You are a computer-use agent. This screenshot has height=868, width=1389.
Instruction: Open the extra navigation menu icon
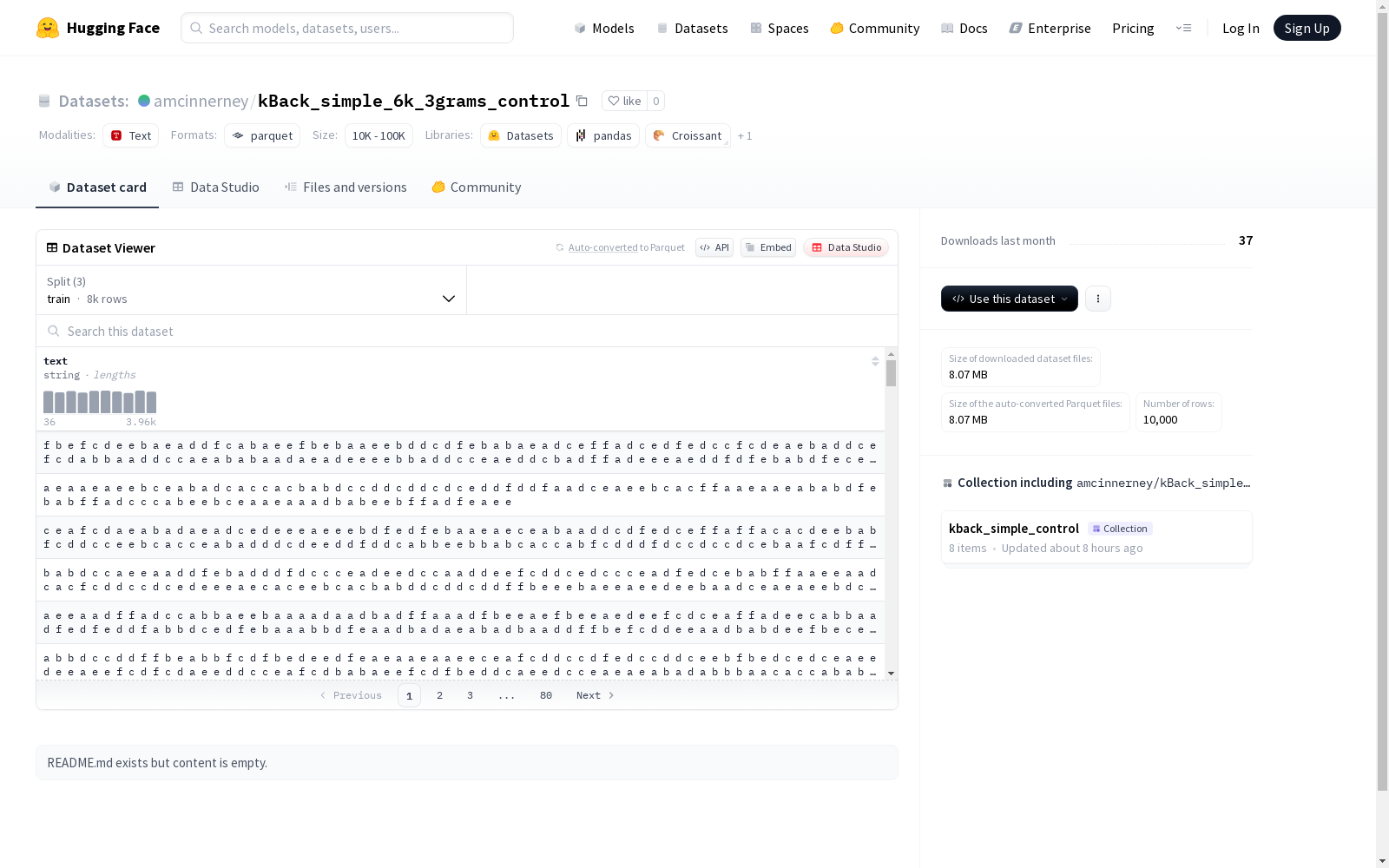[x=1183, y=28]
